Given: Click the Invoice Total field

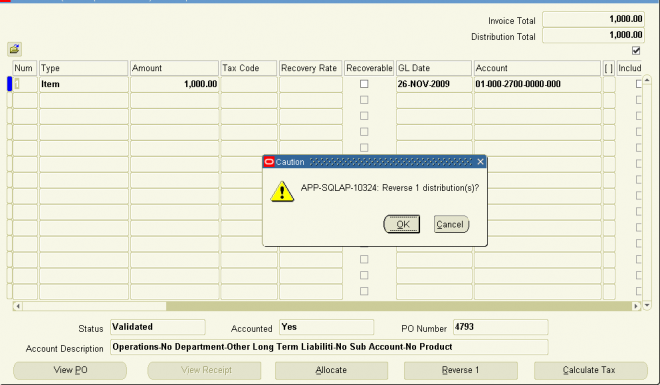Looking at the screenshot, I should (593, 19).
